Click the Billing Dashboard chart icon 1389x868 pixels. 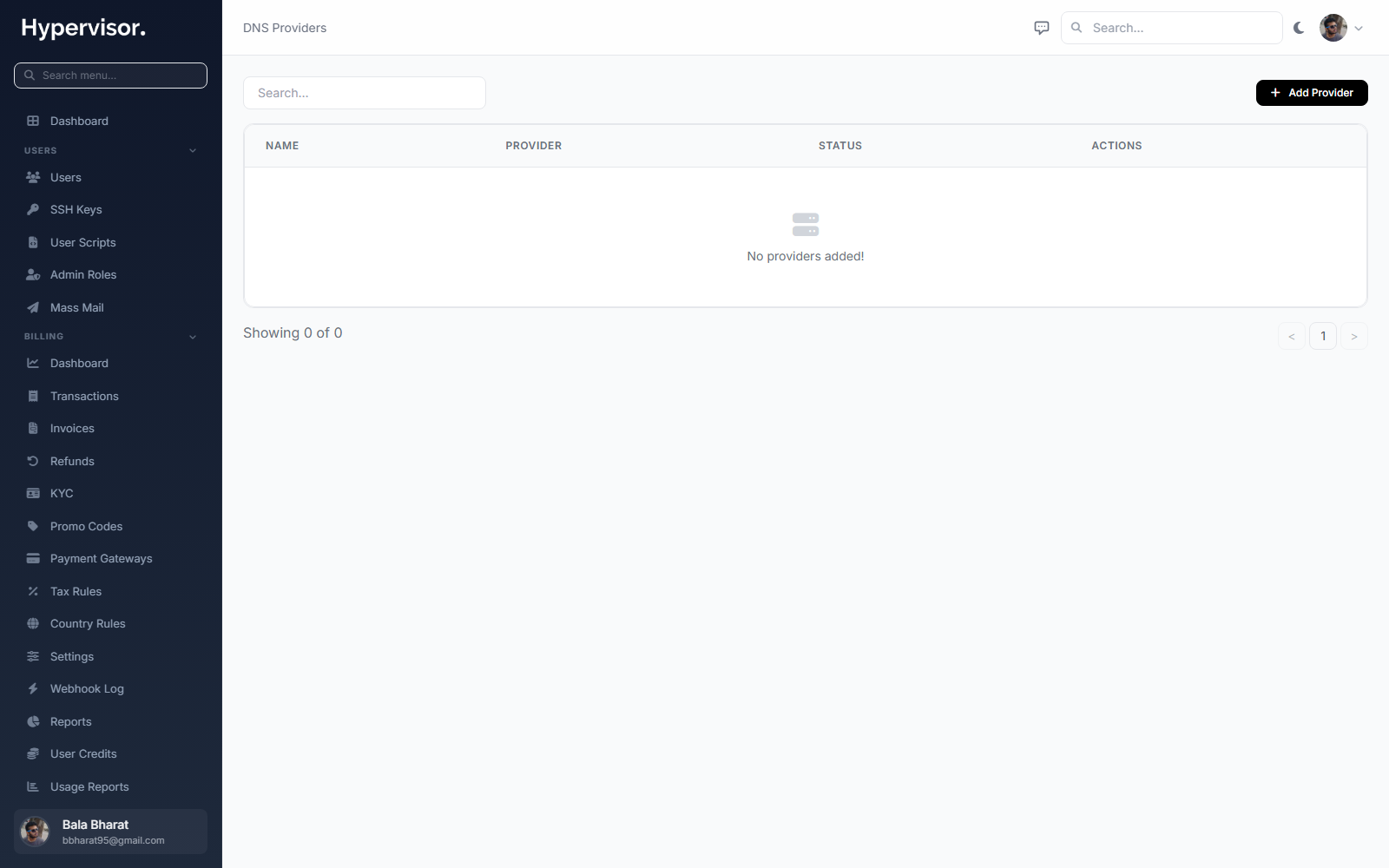pos(33,363)
